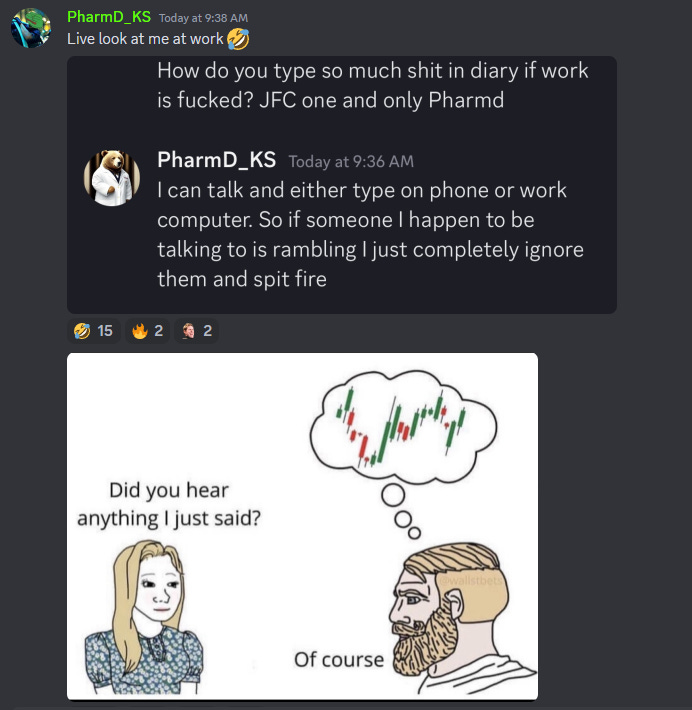
Task: Click the green PharmD_KS username
Action: (x=109, y=17)
